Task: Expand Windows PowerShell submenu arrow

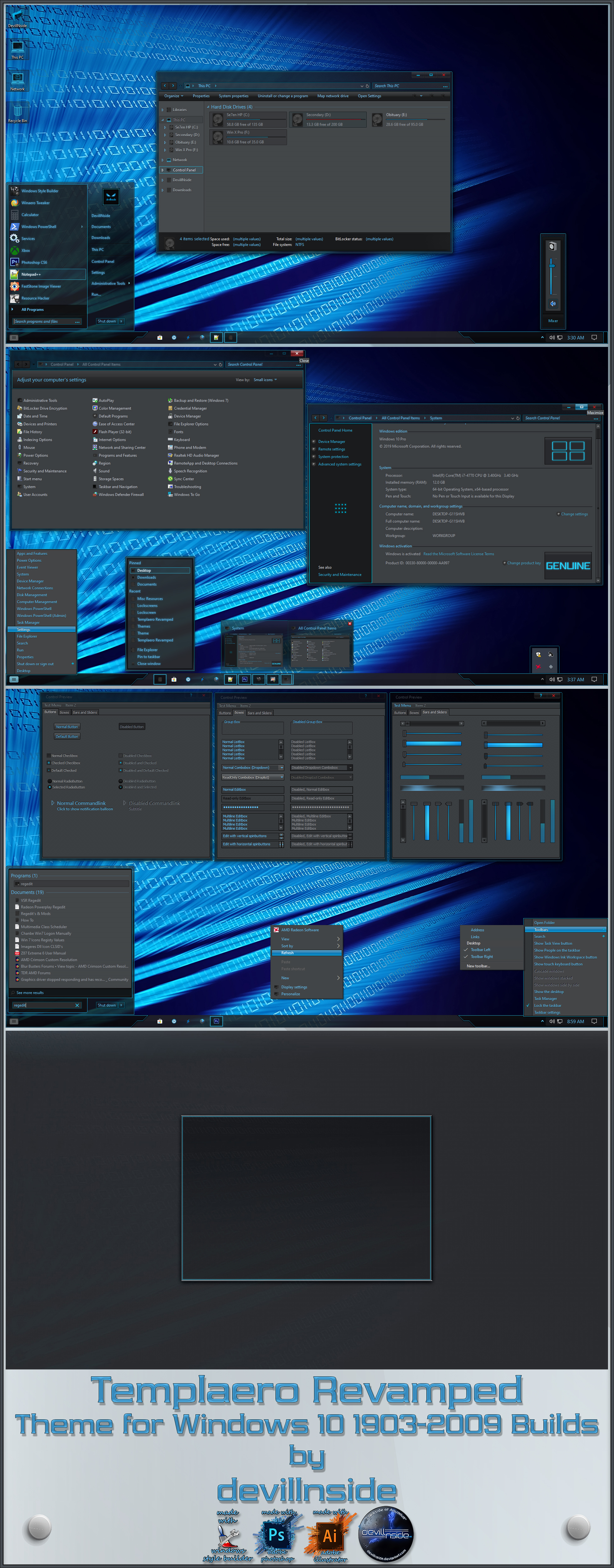Action: click(x=82, y=226)
